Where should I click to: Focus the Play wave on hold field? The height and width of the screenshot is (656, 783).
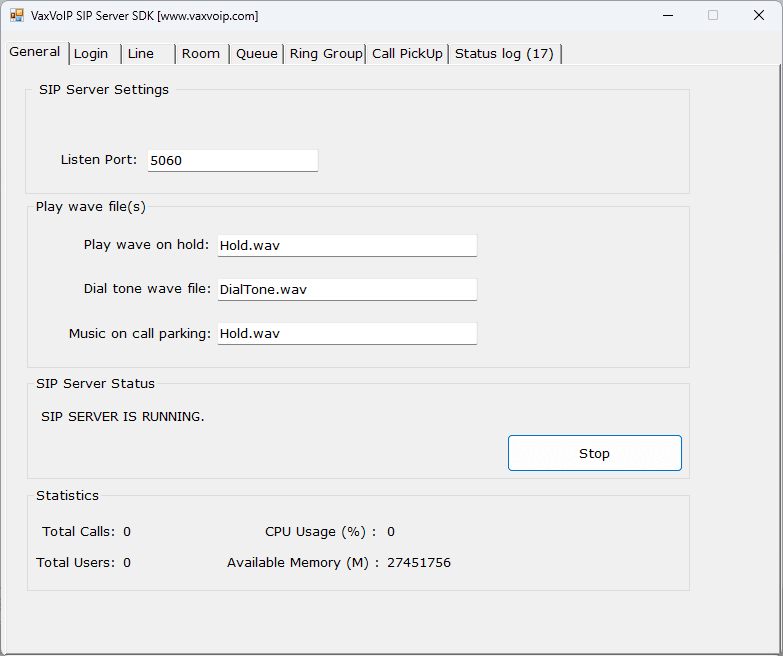[347, 245]
